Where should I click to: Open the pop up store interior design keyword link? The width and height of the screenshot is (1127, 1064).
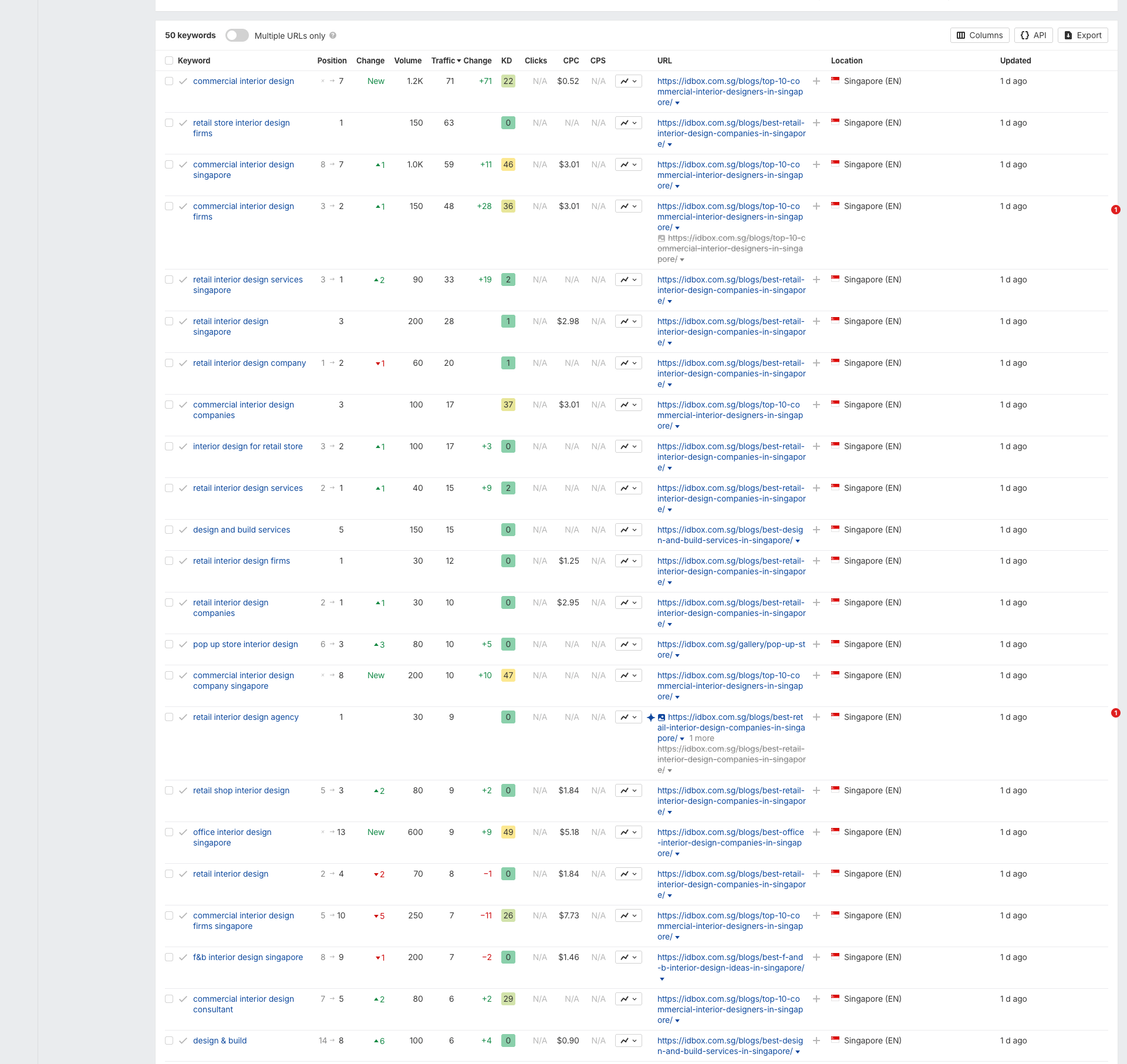(x=245, y=644)
